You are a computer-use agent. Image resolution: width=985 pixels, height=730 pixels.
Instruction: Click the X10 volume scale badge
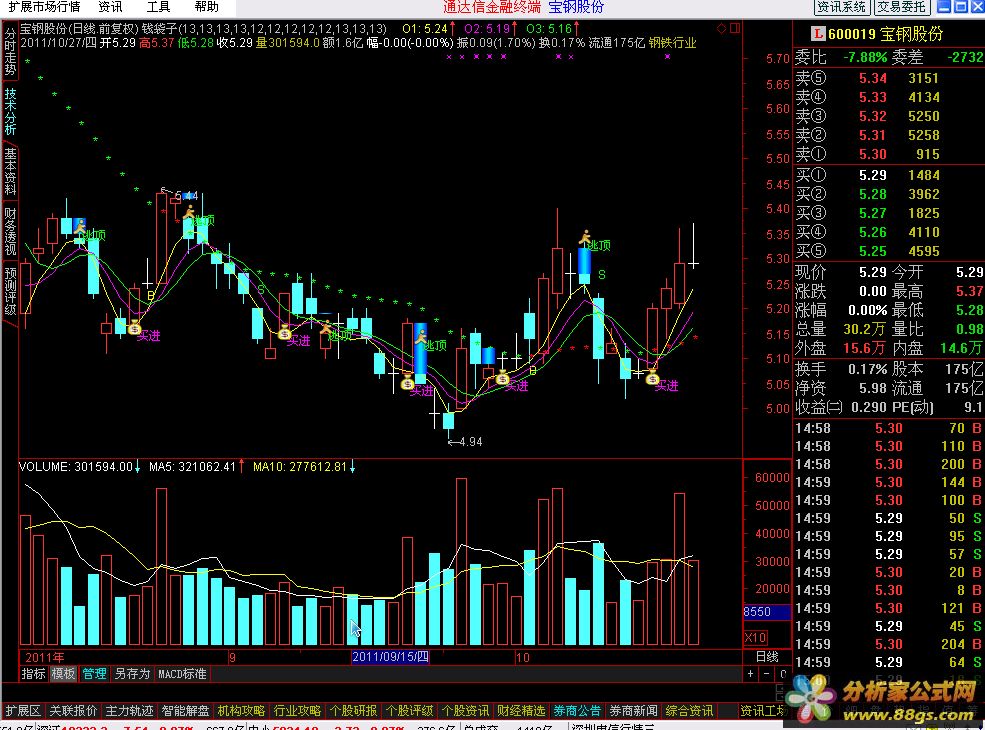755,638
